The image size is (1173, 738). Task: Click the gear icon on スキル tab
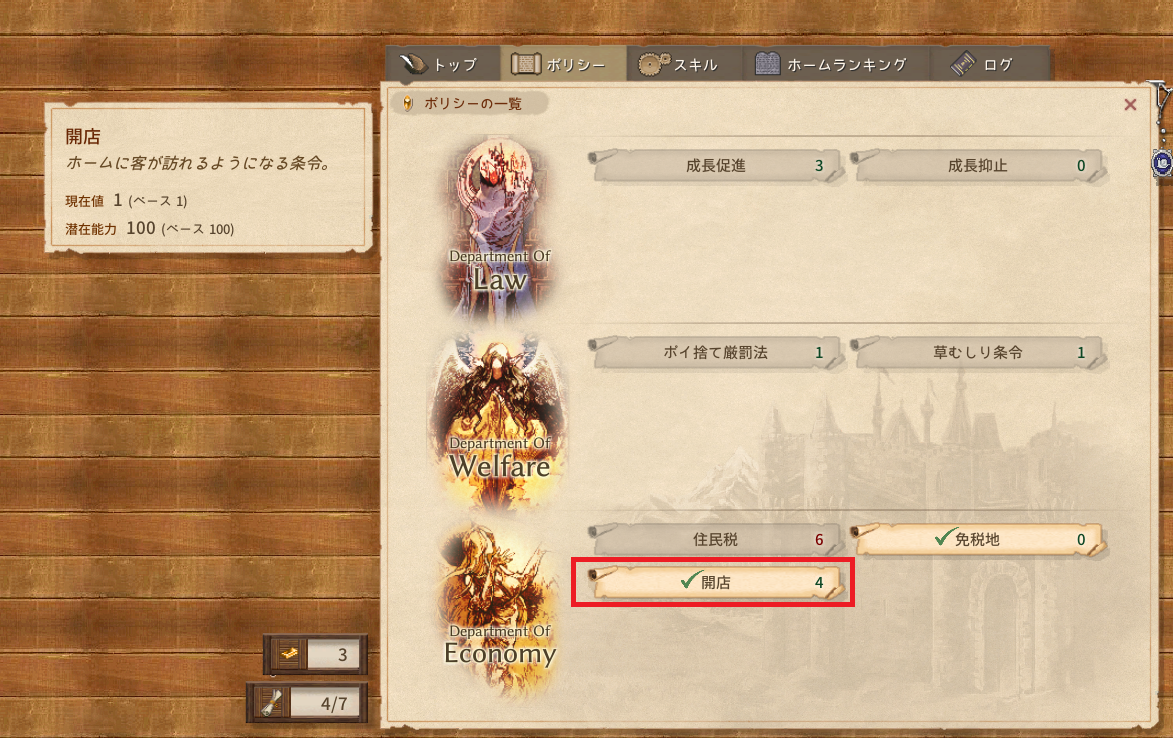[x=653, y=64]
